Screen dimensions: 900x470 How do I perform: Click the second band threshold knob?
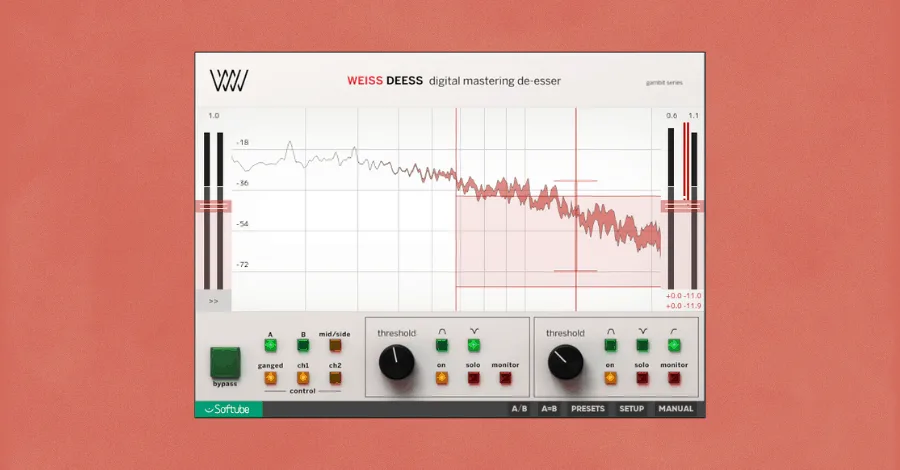pos(565,363)
